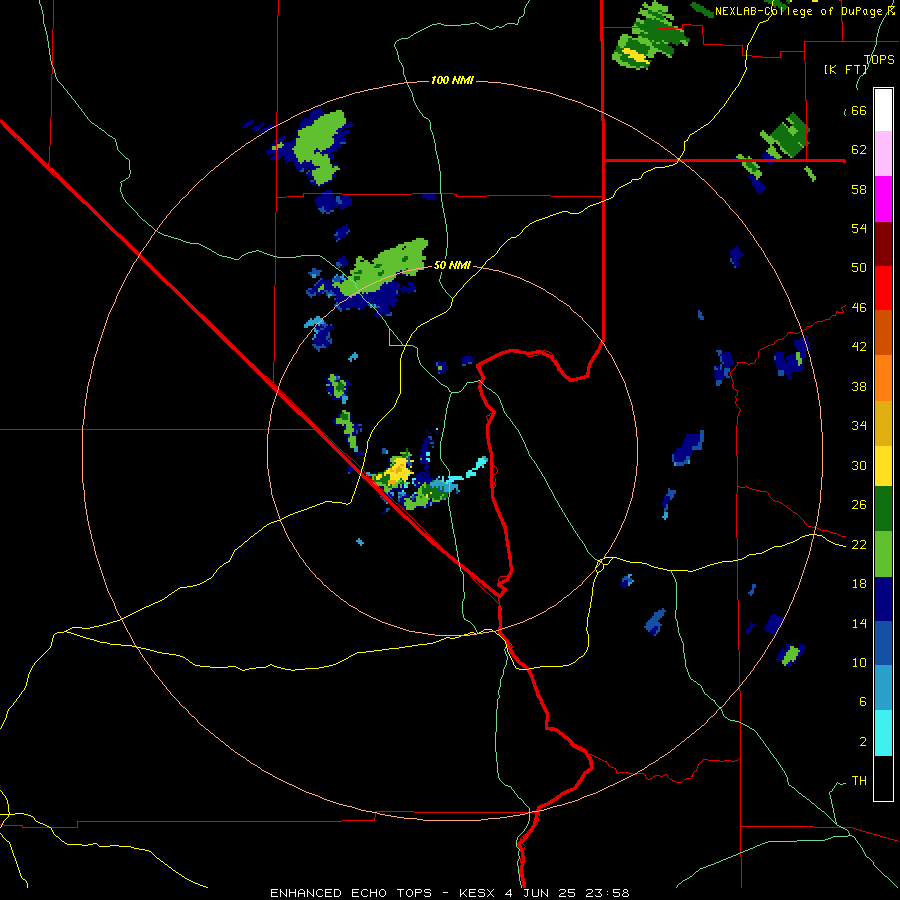The width and height of the screenshot is (900, 900).
Task: Click legend value 62
Action: coord(859,150)
